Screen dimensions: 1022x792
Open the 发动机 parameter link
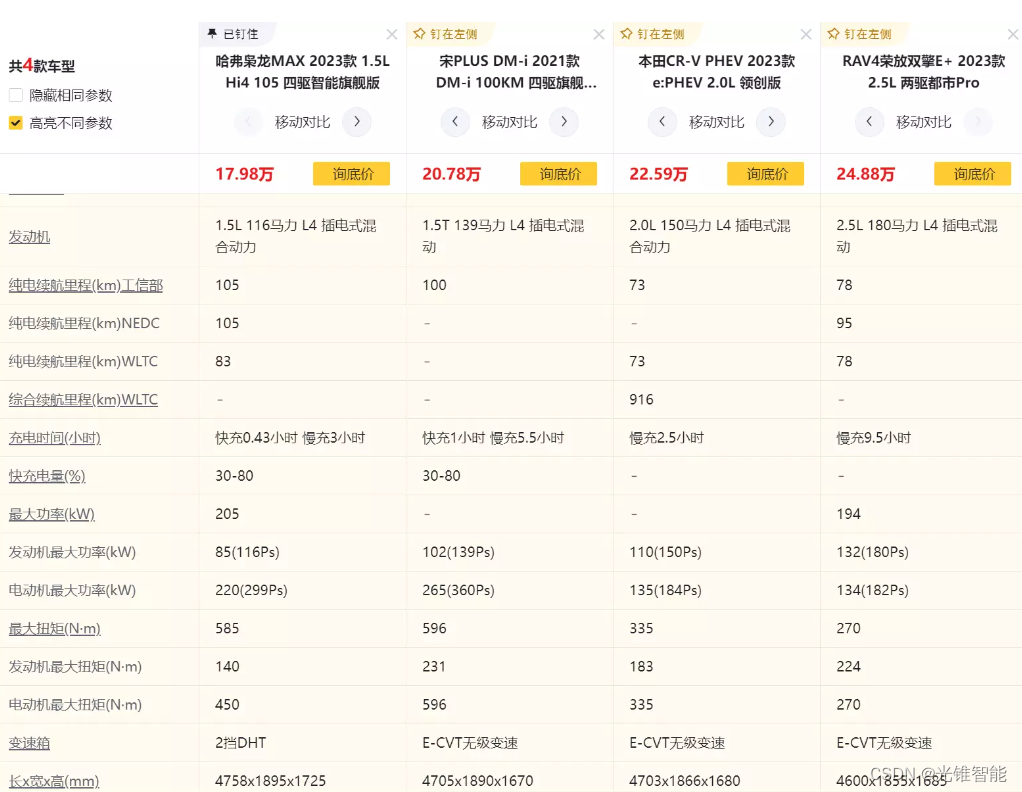pos(29,237)
